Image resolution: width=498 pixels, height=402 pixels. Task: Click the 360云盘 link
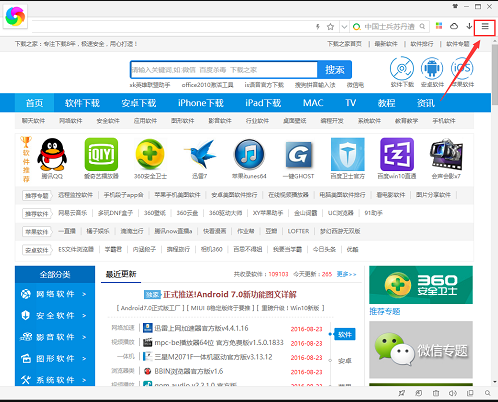click(187, 213)
